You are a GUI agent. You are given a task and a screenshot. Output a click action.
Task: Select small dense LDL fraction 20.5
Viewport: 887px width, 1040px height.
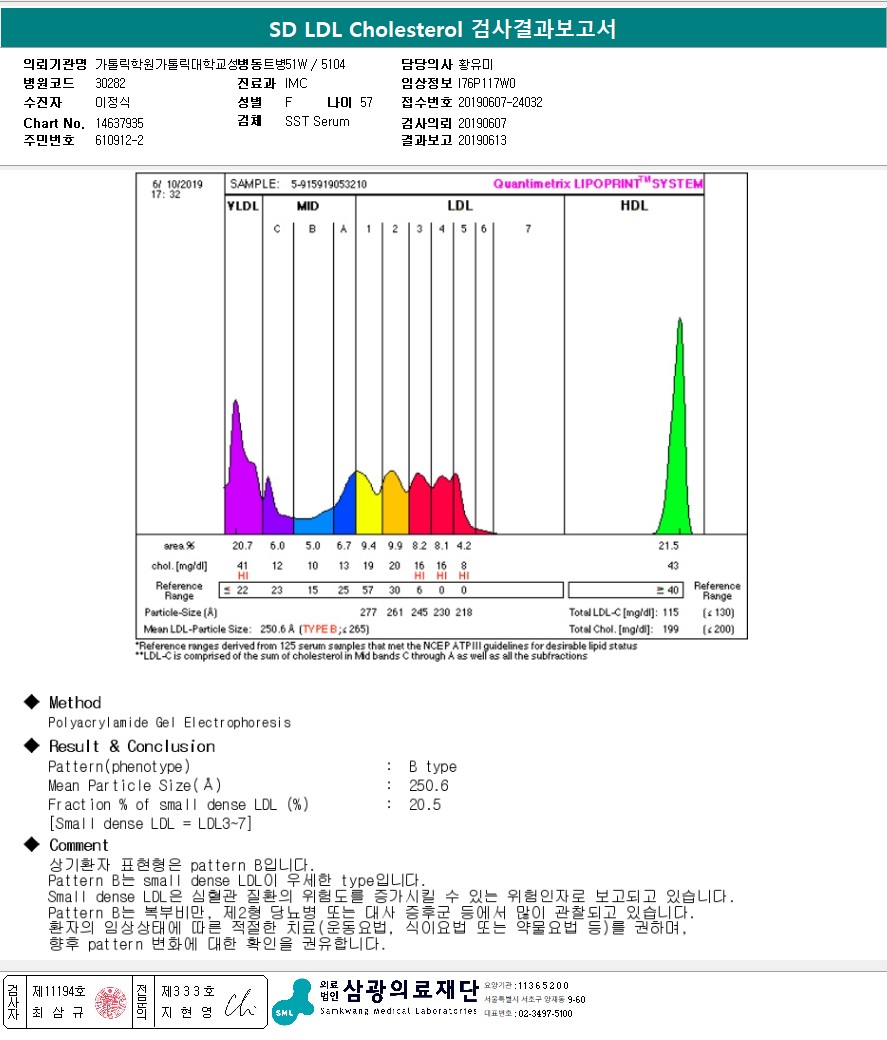[425, 805]
